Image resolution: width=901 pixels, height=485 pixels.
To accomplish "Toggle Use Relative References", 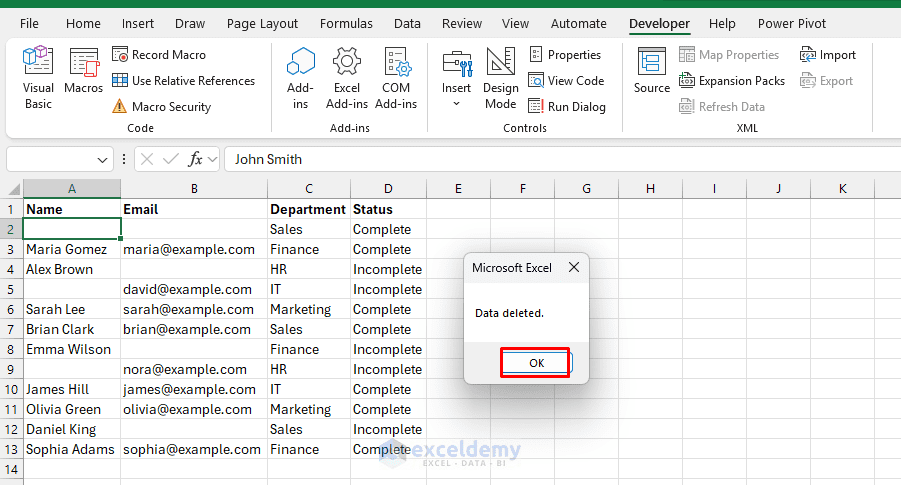I will pos(183,80).
